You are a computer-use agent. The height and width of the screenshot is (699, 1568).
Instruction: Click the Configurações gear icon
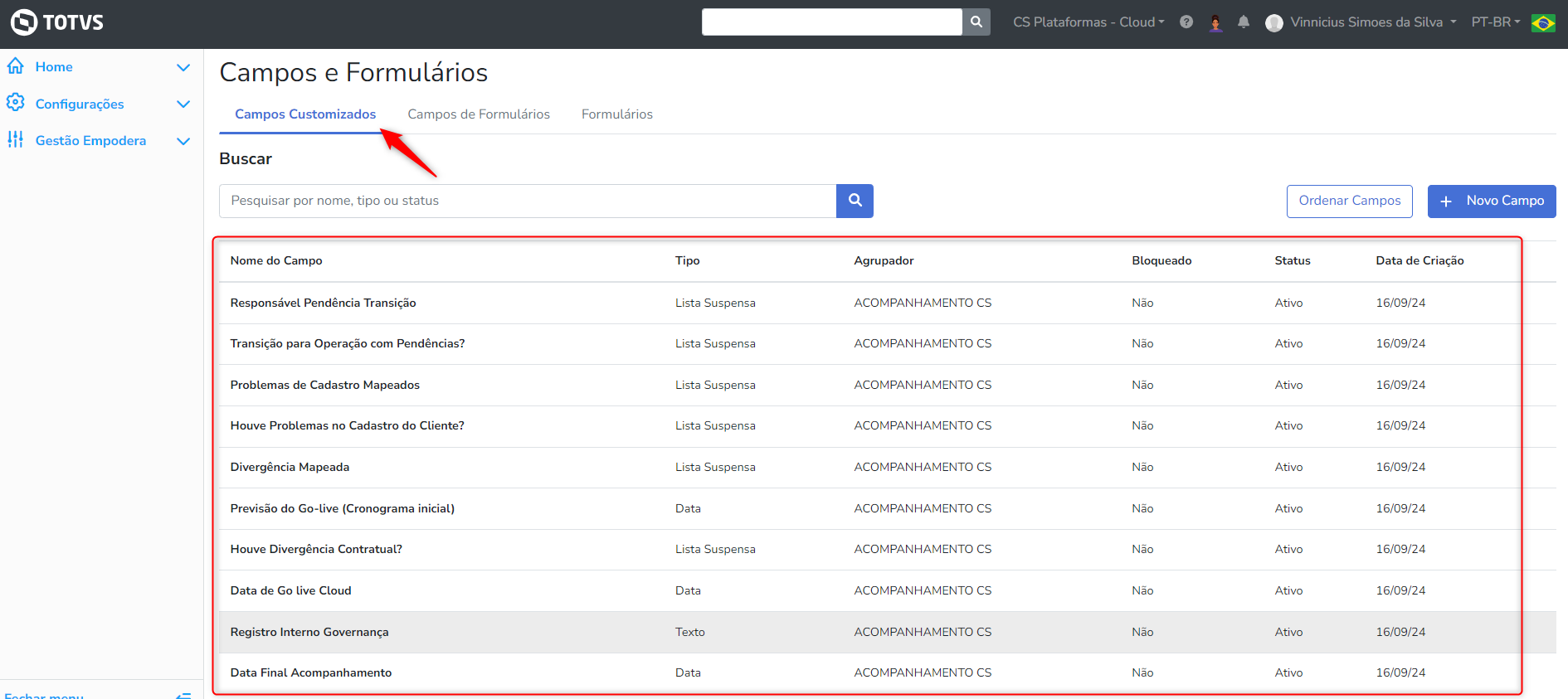click(16, 103)
